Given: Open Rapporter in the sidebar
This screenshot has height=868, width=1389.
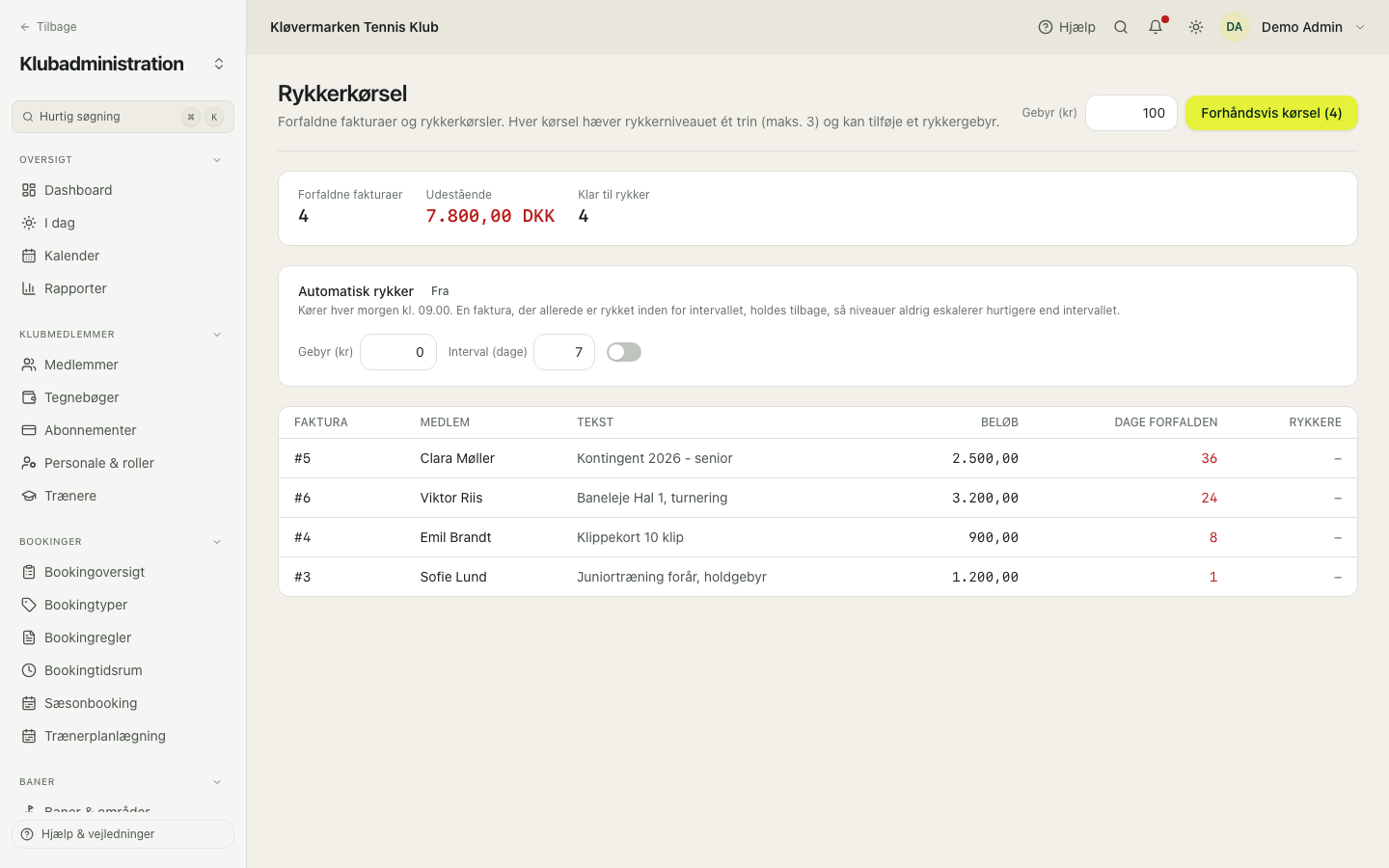Looking at the screenshot, I should pos(123,288).
